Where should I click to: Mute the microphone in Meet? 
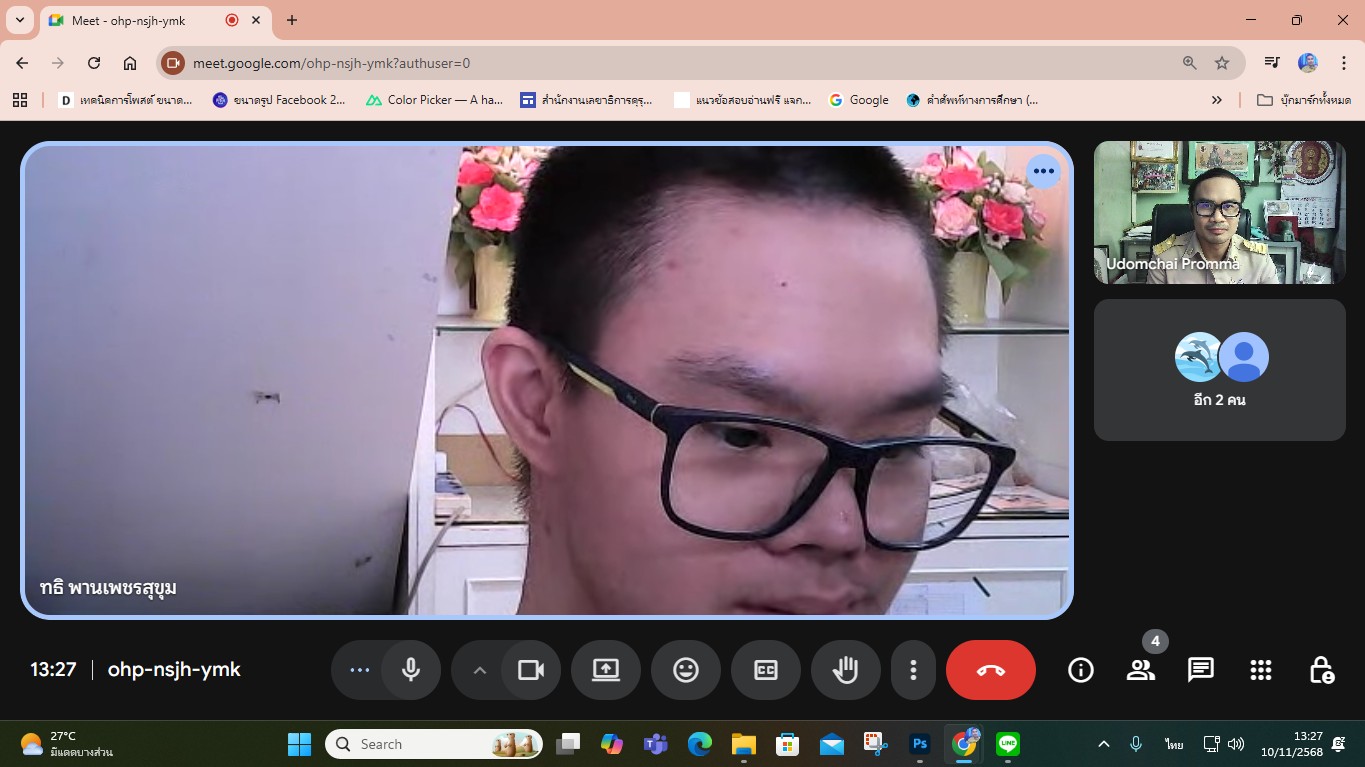[410, 670]
